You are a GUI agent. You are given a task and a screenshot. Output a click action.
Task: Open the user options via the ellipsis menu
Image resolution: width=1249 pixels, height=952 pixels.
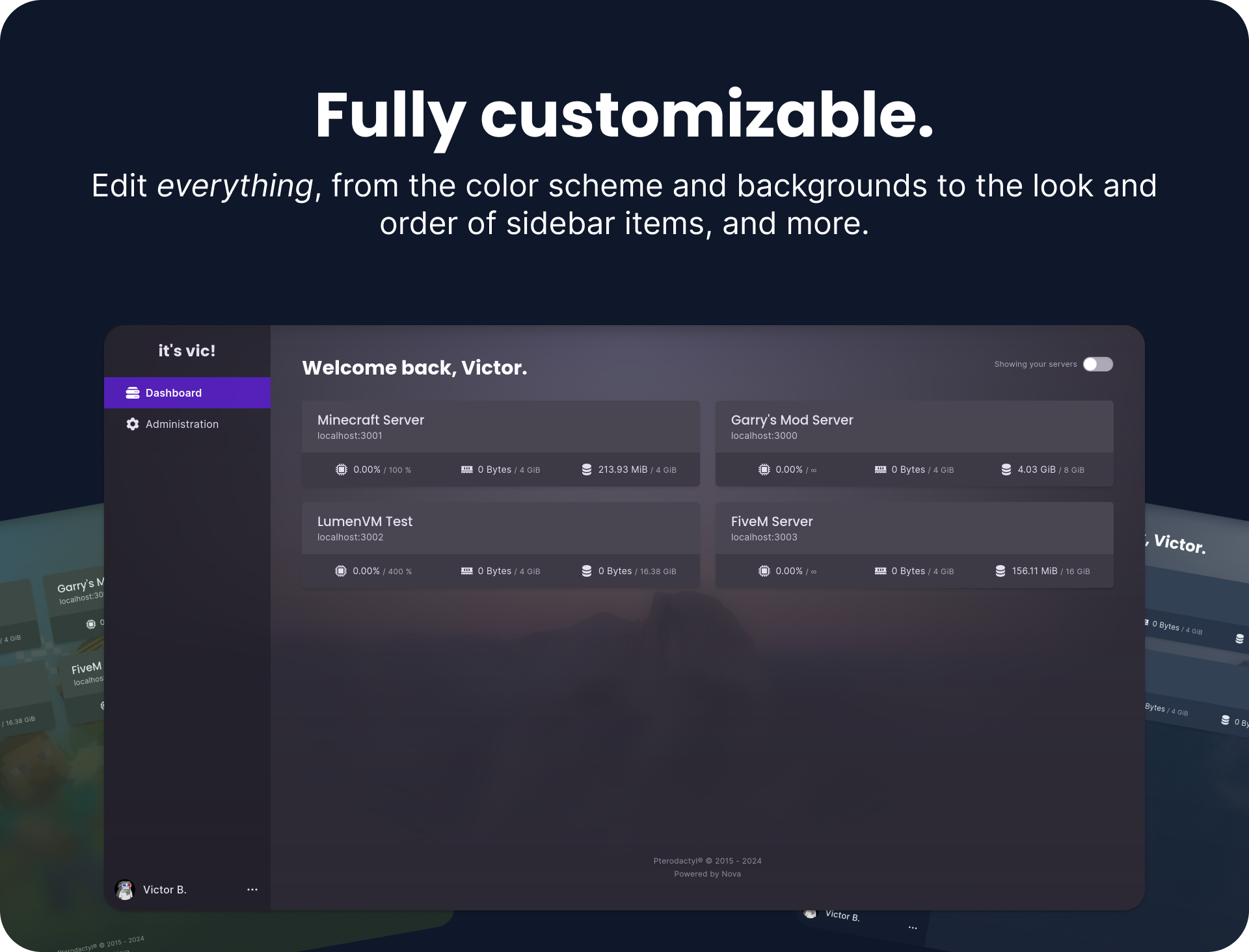point(252,889)
